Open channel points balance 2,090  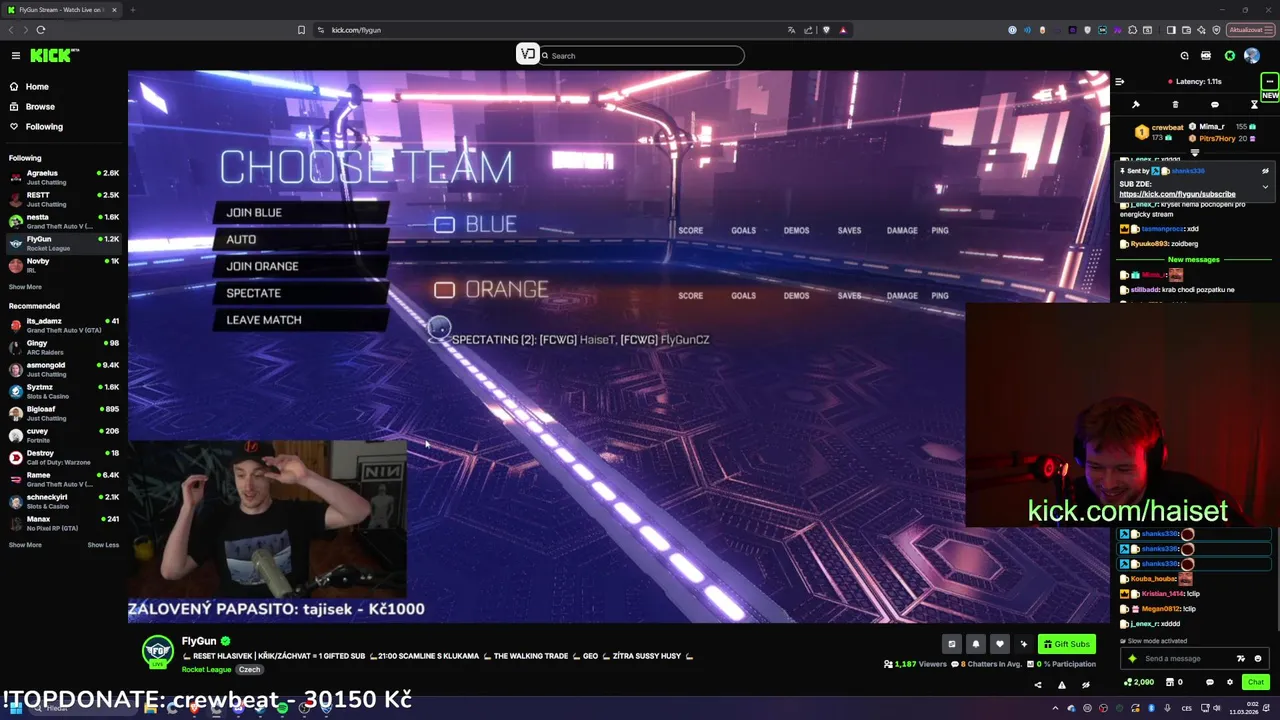coord(1139,682)
